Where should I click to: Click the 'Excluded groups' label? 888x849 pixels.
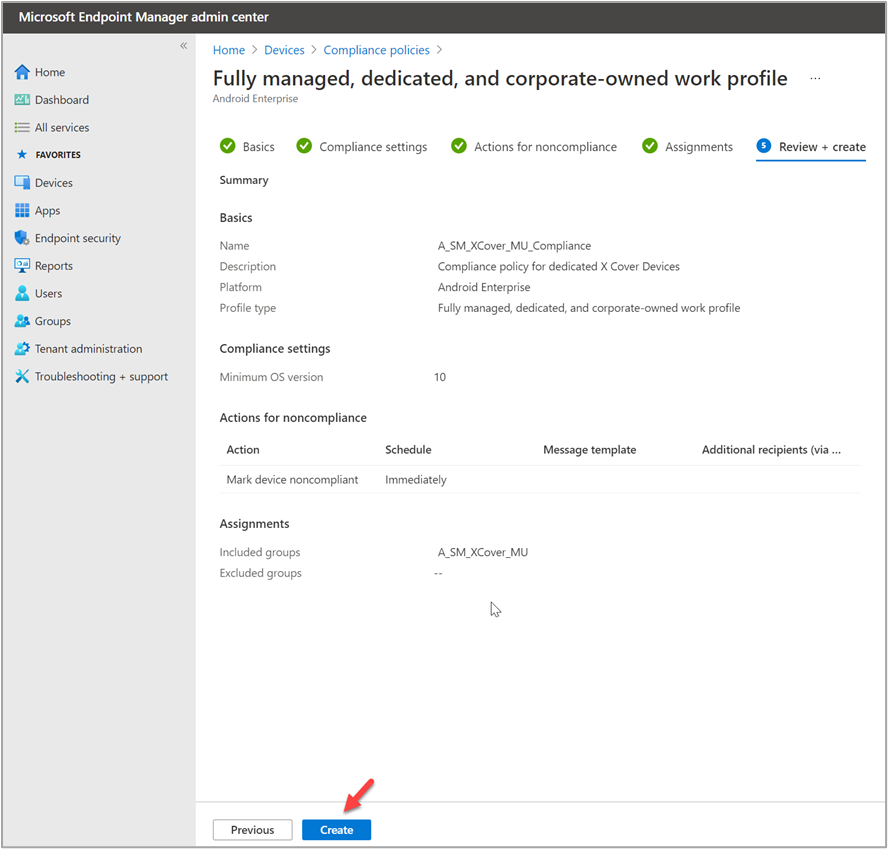(x=261, y=573)
